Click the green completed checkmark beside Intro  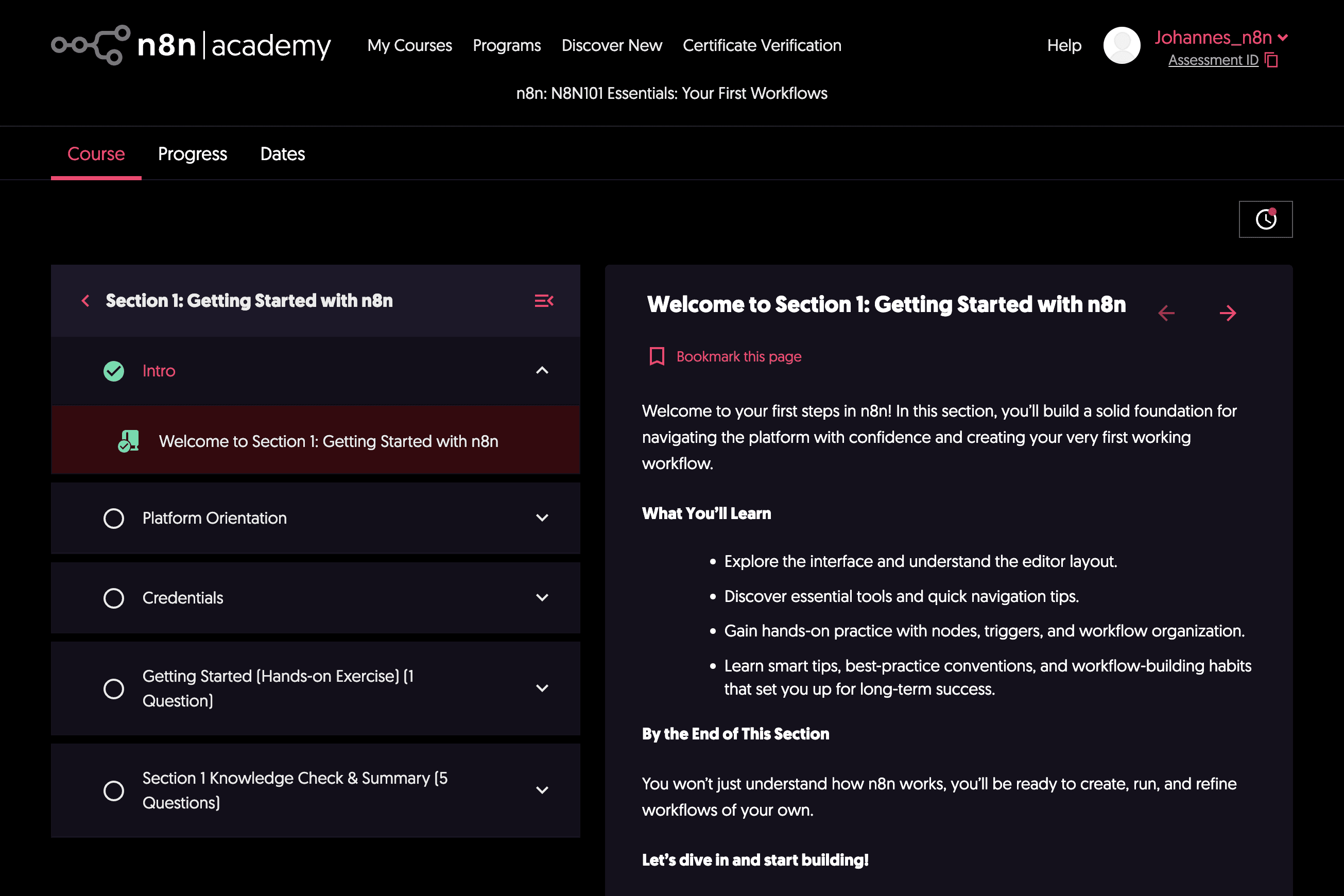(114, 371)
